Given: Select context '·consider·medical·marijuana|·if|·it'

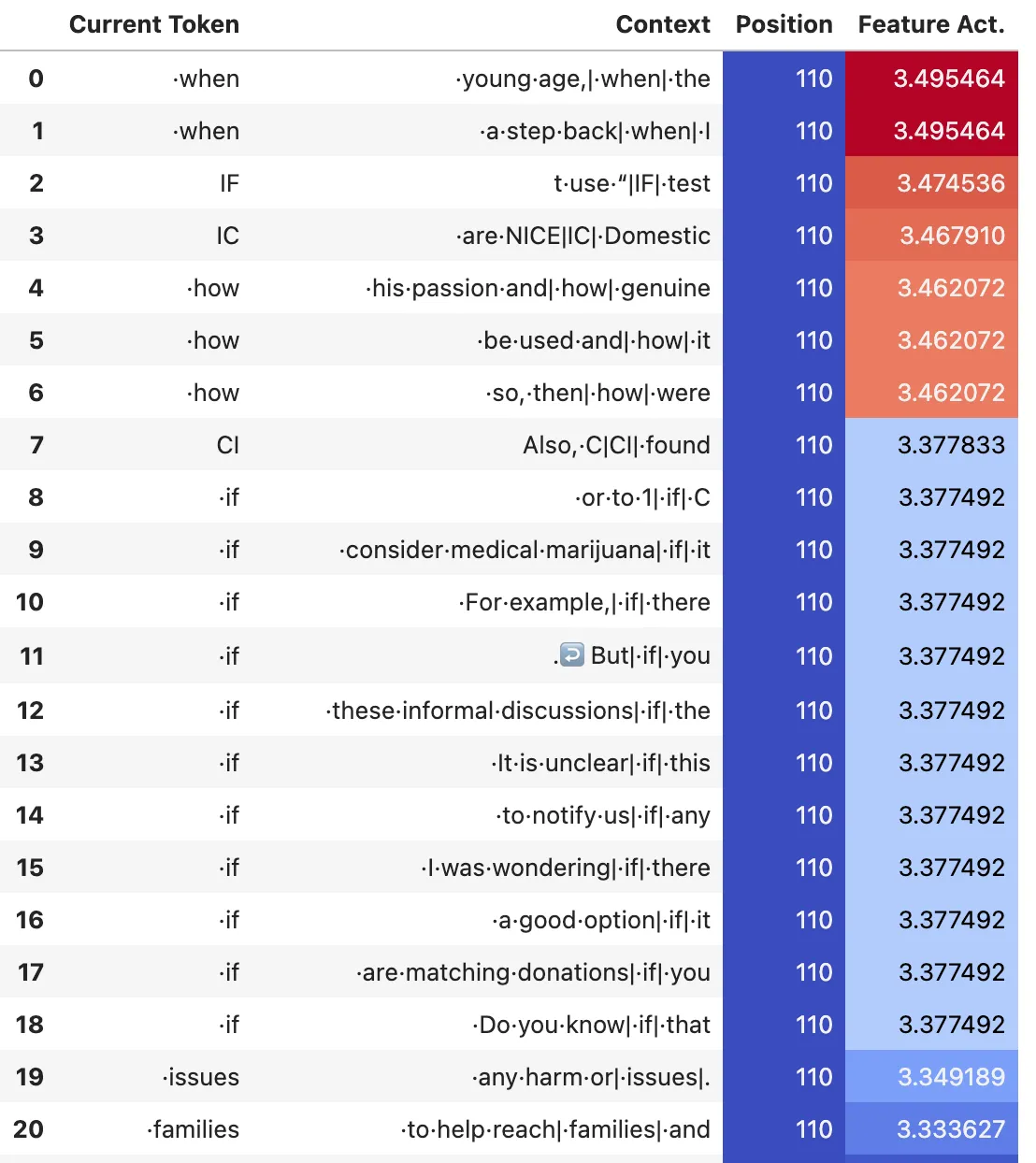Looking at the screenshot, I should tap(525, 550).
